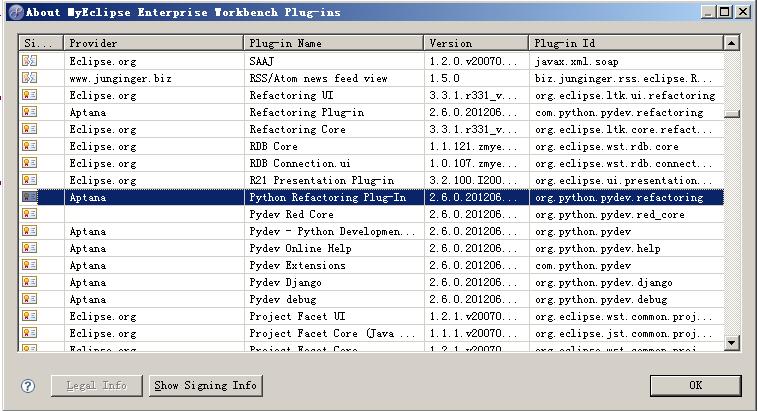Screen dimensions: 759x411
Task: Select the Pydev debug cell
Action: (334, 299)
